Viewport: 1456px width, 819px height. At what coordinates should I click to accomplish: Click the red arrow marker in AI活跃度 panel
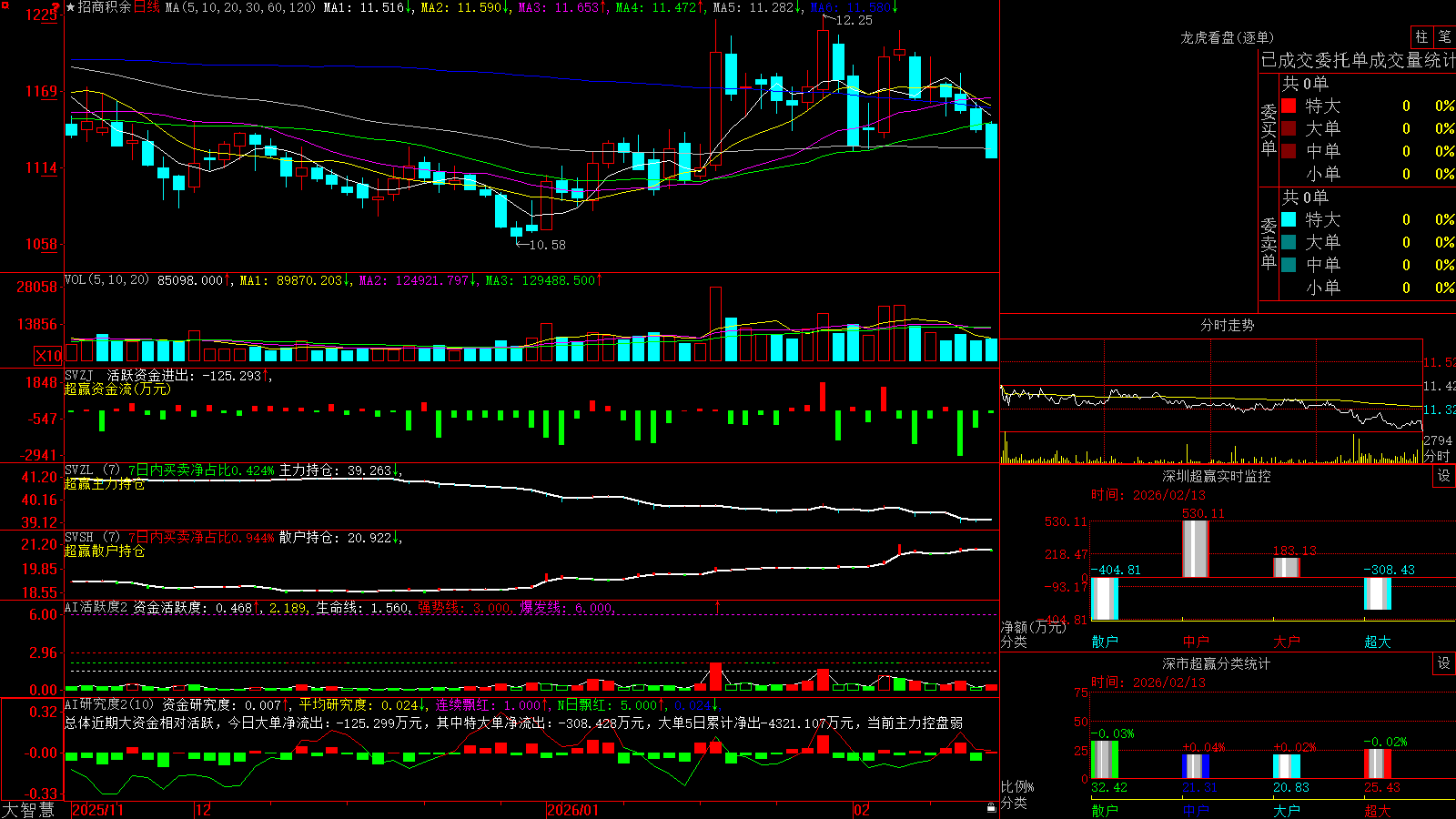[717, 606]
